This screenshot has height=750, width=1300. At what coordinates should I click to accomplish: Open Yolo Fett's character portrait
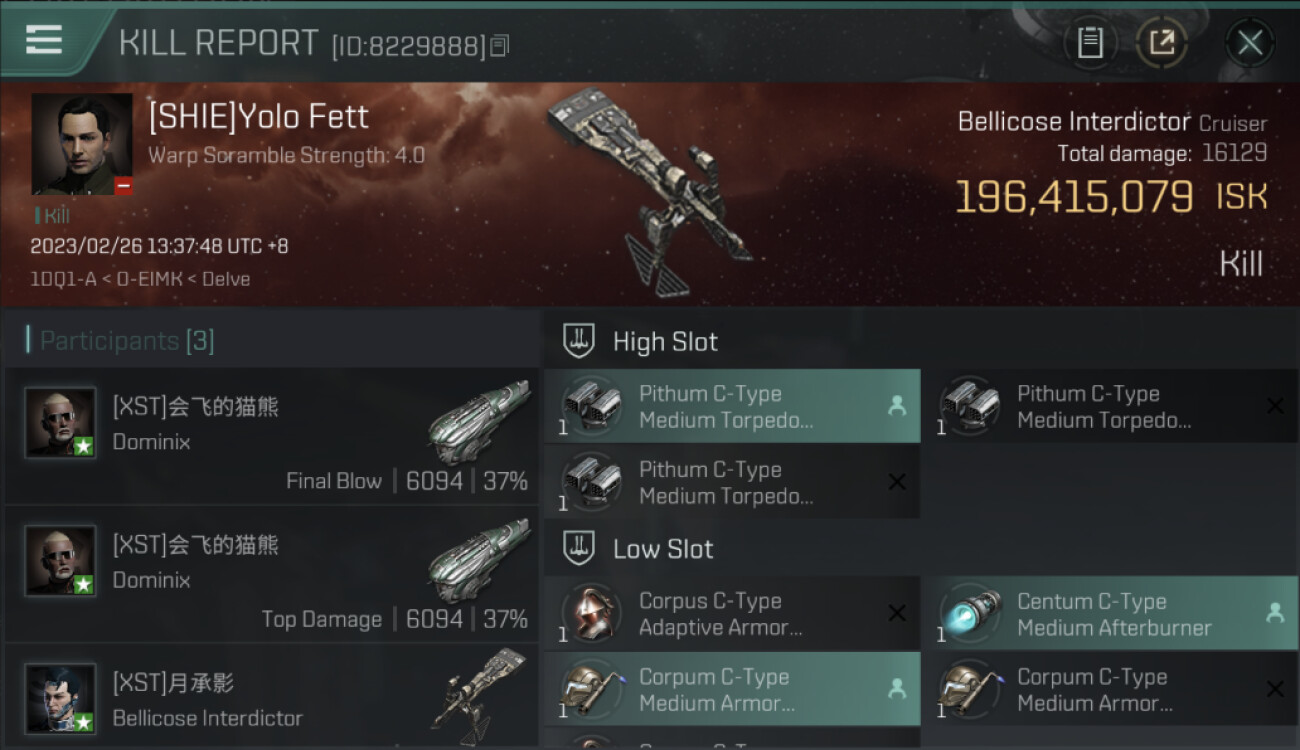coord(82,144)
